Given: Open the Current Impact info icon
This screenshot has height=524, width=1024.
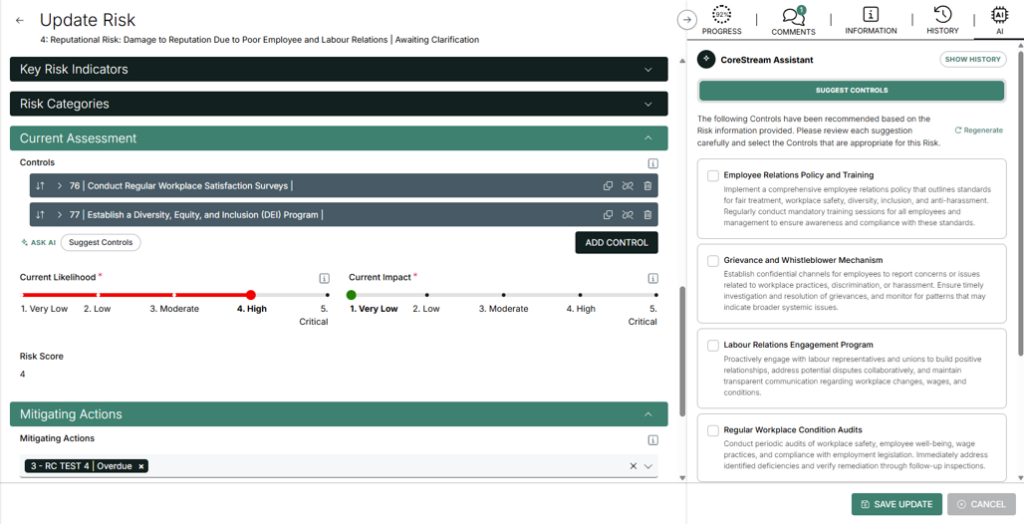Looking at the screenshot, I should tap(652, 278).
